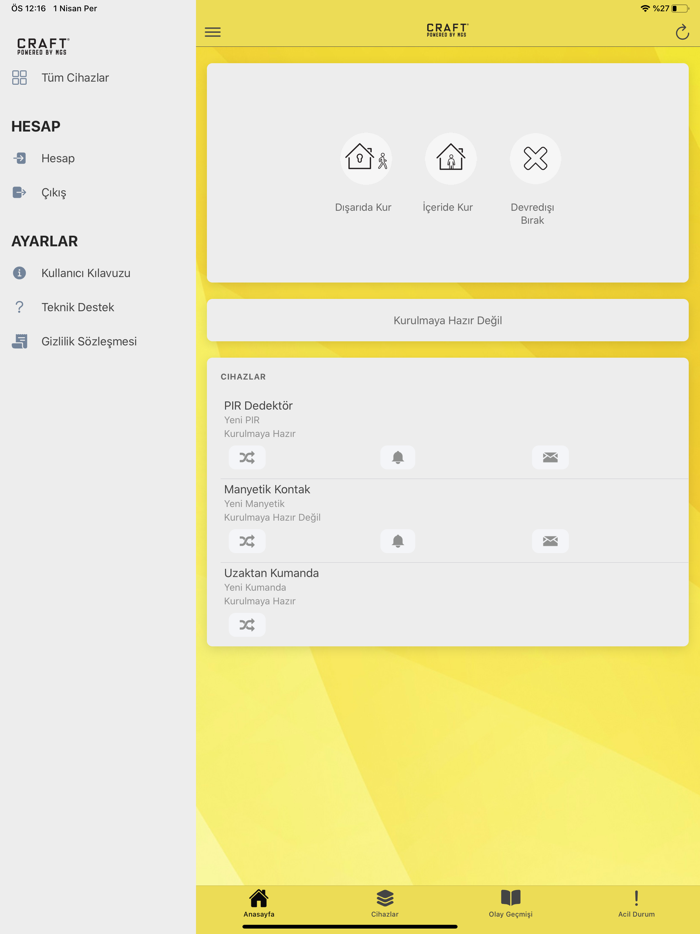Tap envelope icon for Manyetik Kontak
Screen dimensions: 700x934
click(550, 541)
